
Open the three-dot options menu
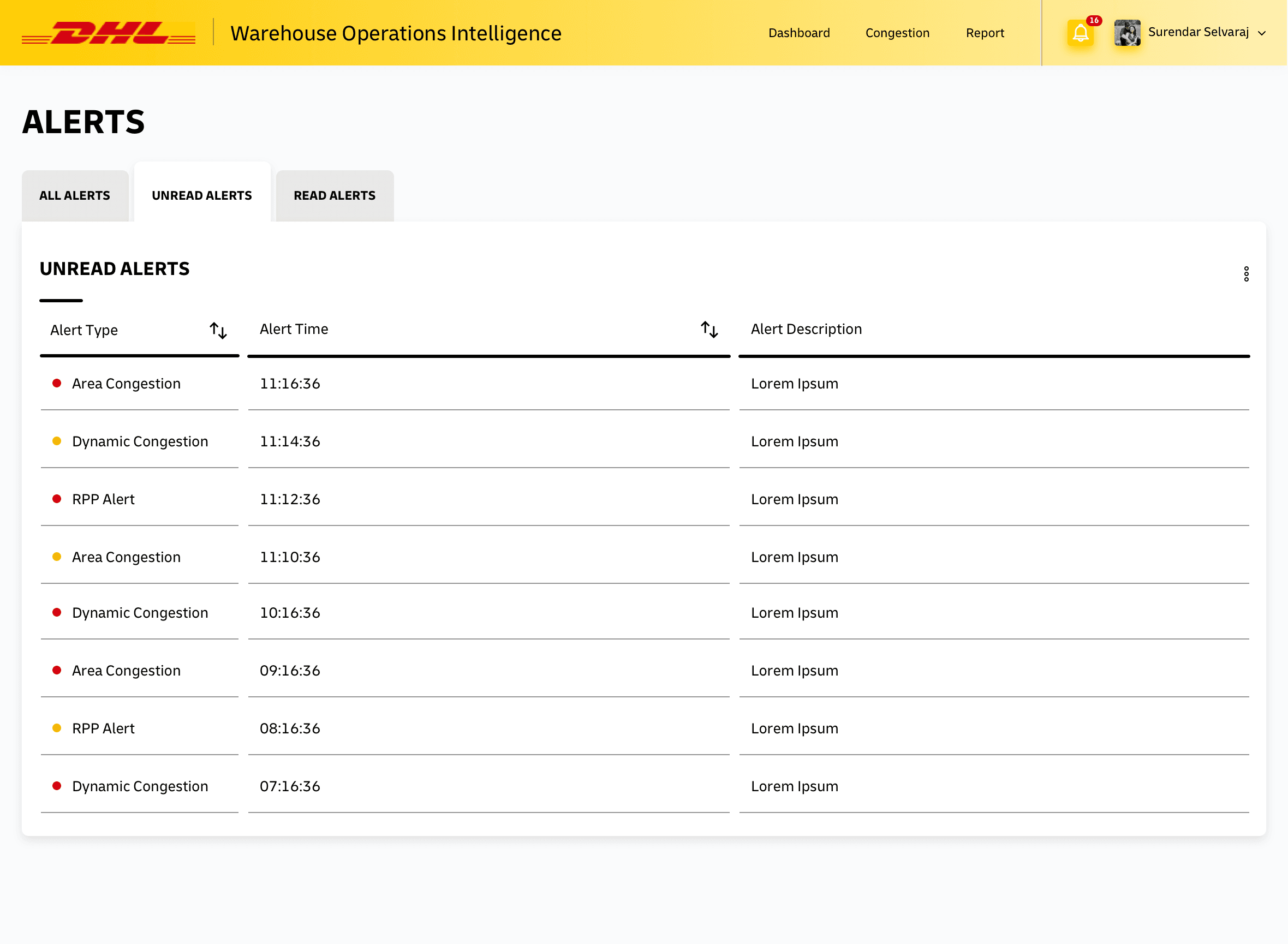(x=1247, y=274)
